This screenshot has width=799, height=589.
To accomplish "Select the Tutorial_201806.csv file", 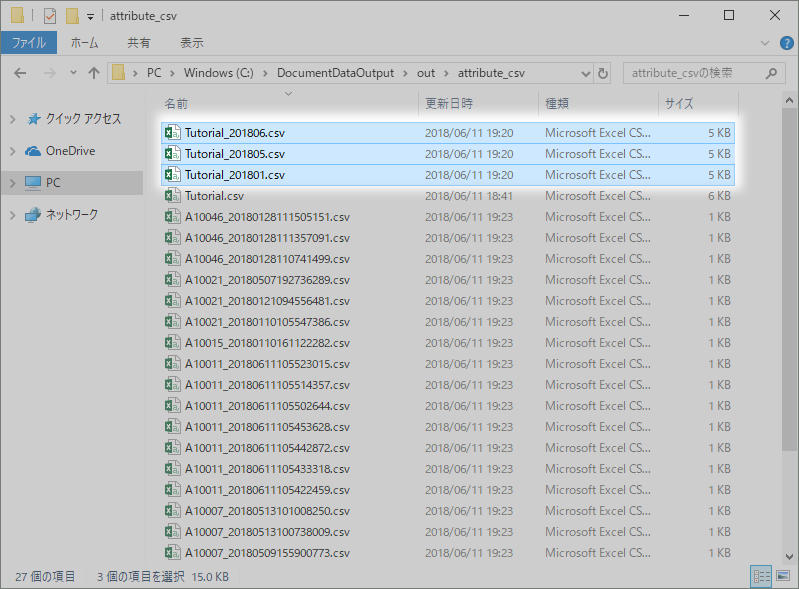I will coord(448,133).
